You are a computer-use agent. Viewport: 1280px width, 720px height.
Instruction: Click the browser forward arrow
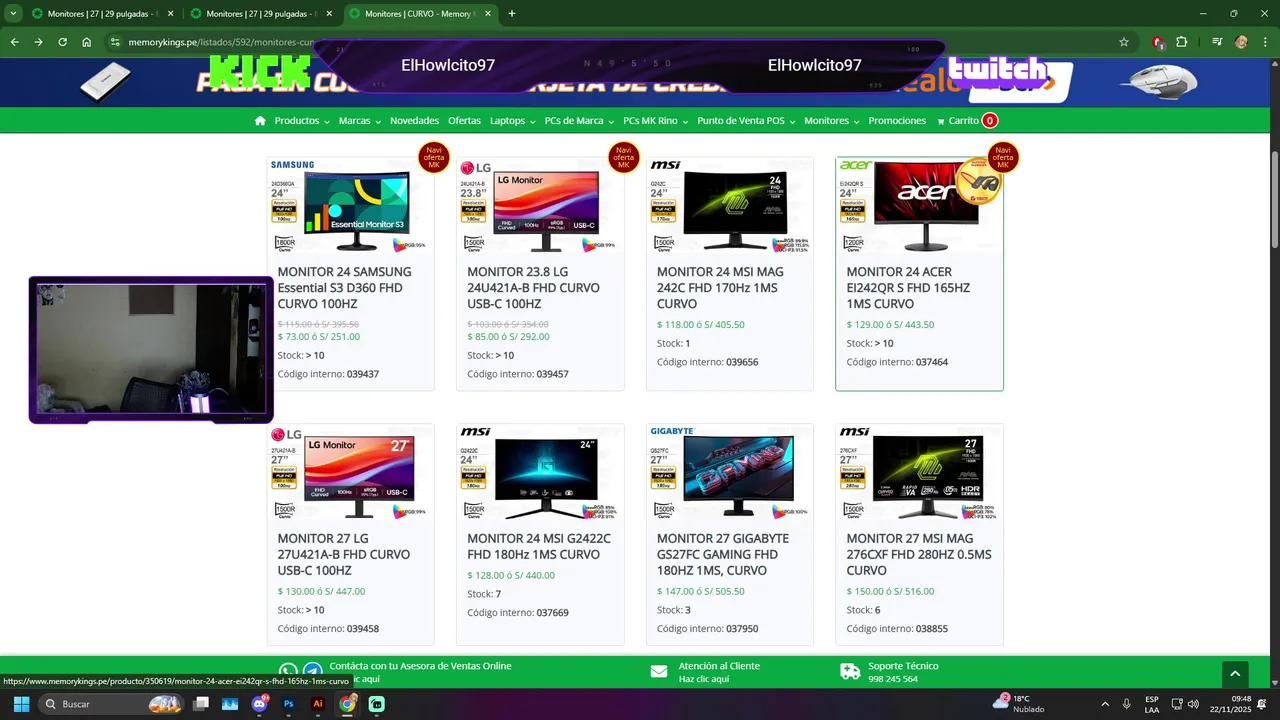(38, 42)
